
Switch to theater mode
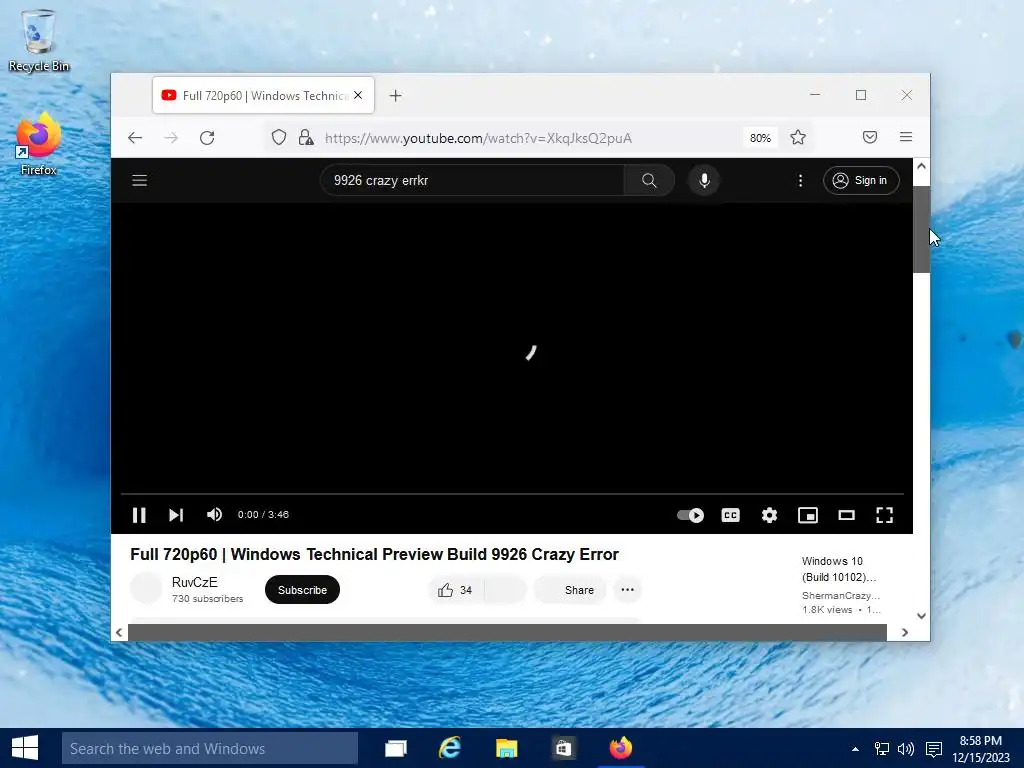846,515
